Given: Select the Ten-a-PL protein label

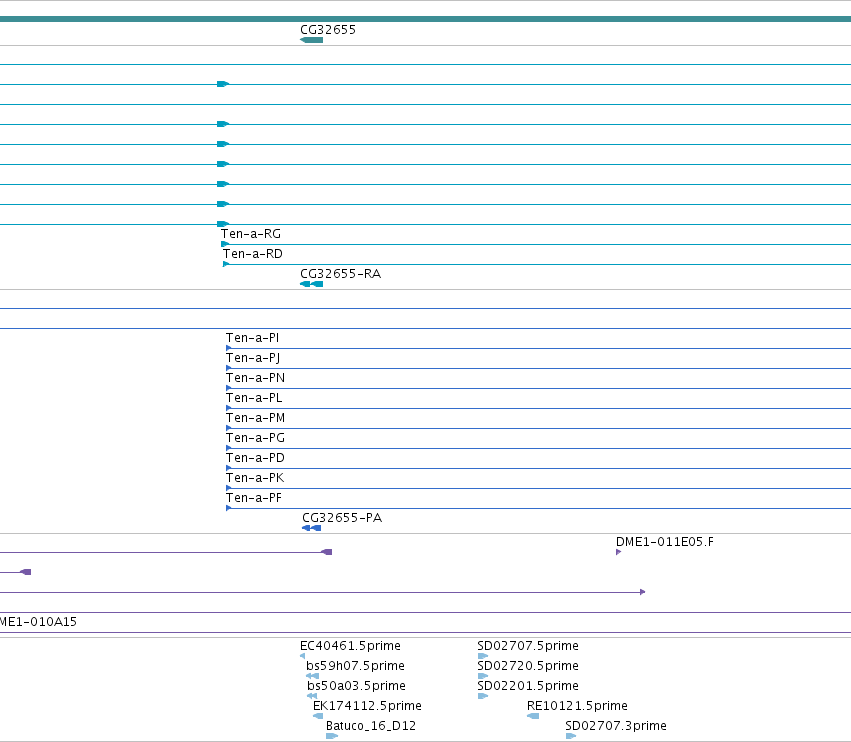Looking at the screenshot, I should click(x=254, y=398).
